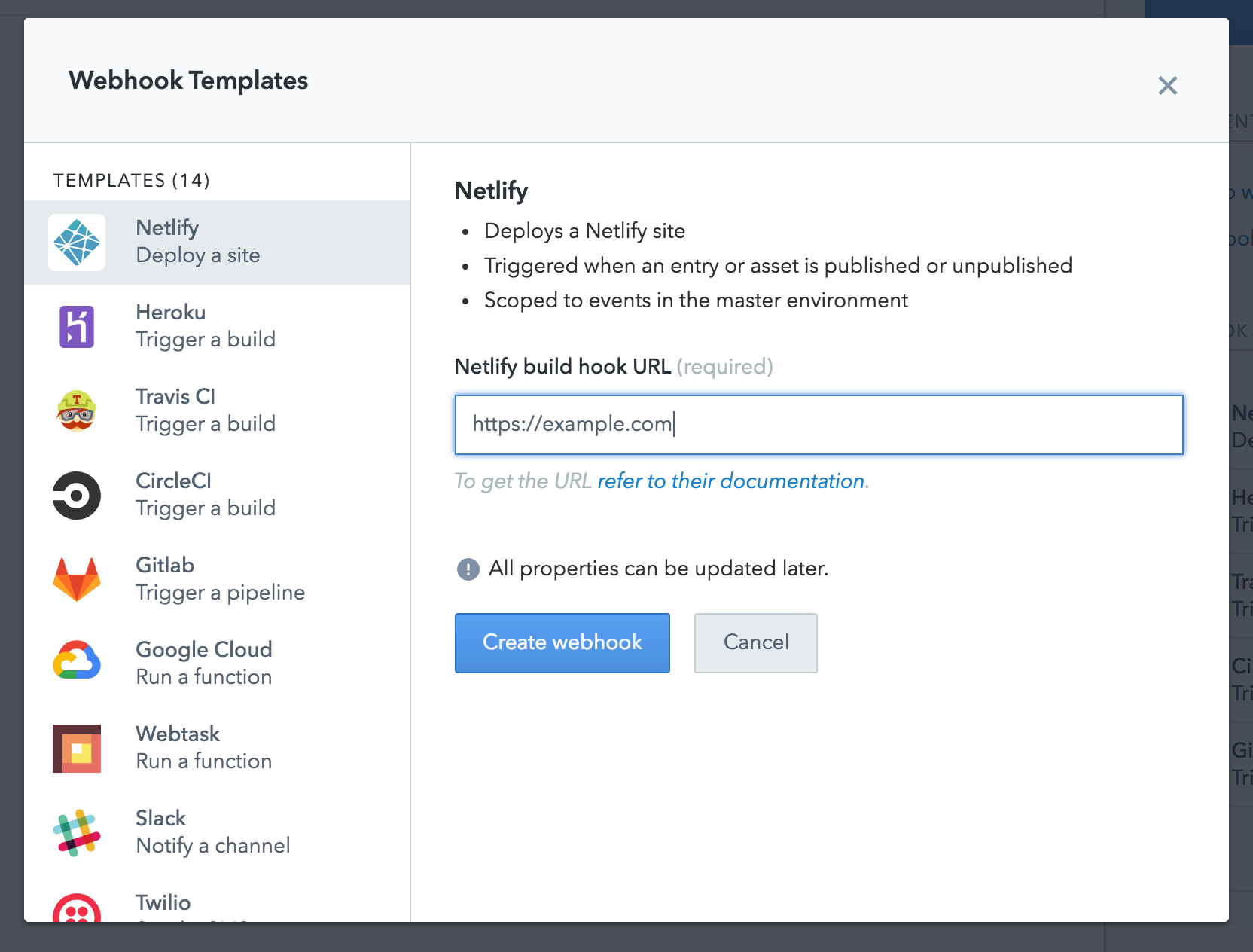Click the Heroku logo icon
1253x952 pixels.
coord(78,326)
